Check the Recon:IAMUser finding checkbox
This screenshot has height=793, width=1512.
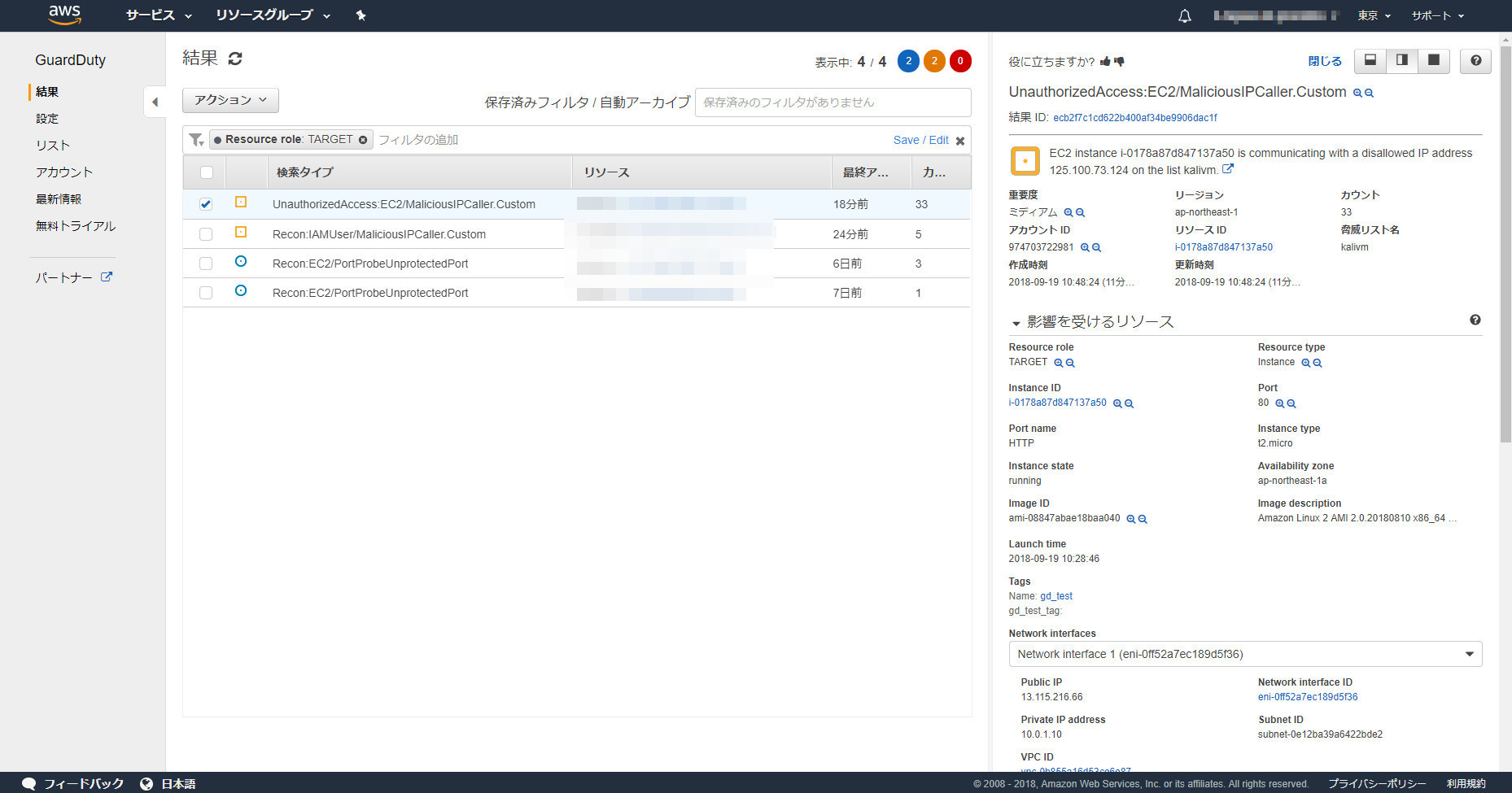click(206, 234)
